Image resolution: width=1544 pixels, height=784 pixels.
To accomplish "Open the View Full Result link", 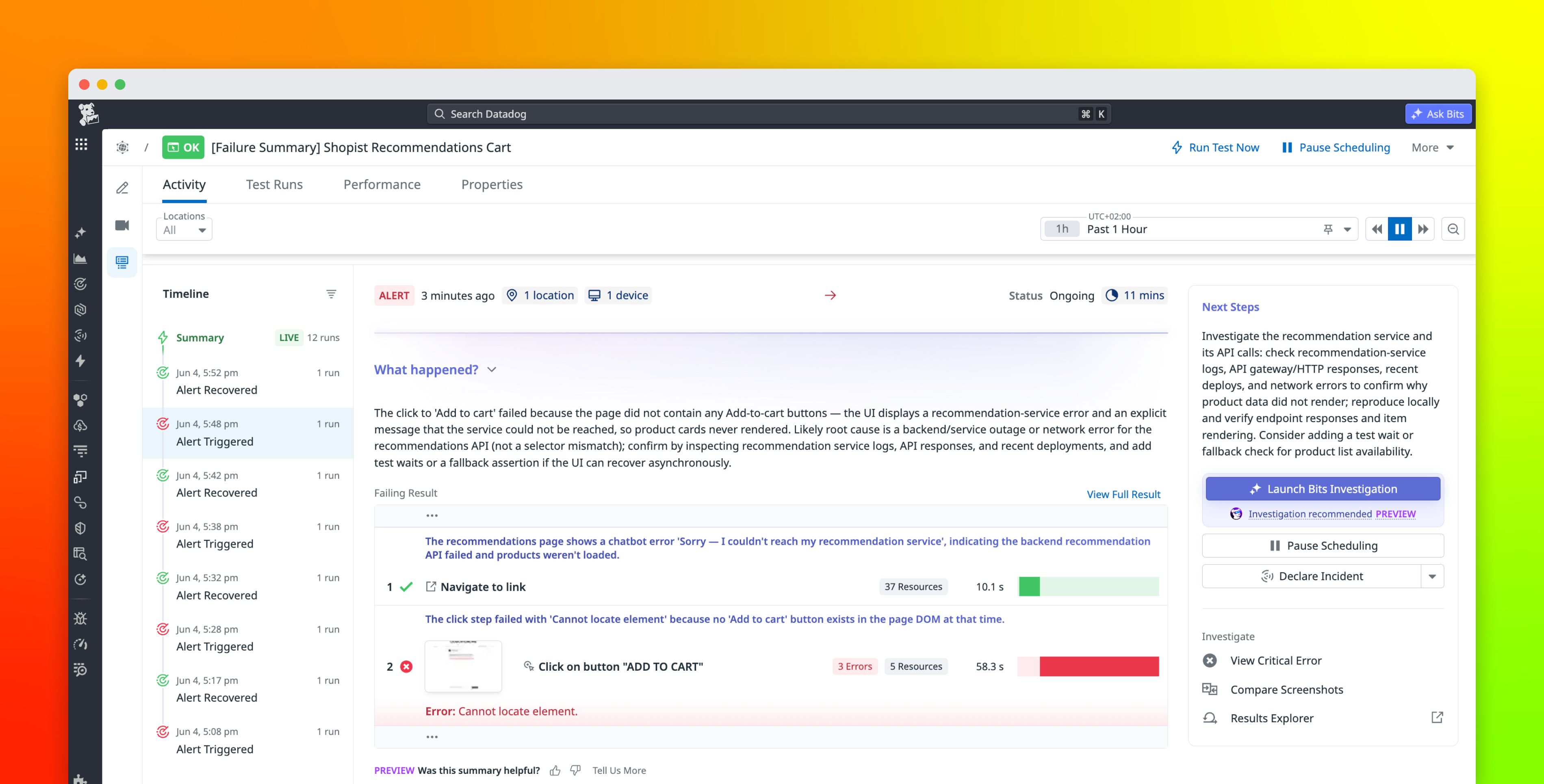I will tap(1123, 494).
